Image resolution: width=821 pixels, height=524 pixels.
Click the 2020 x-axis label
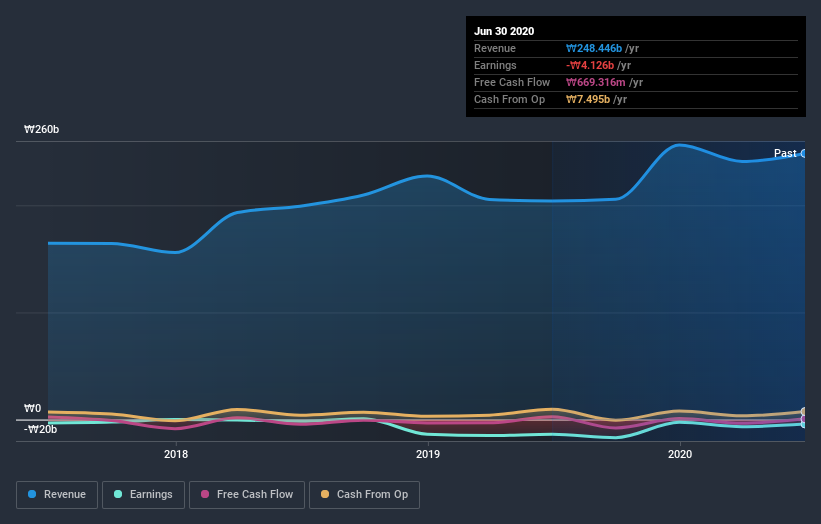tap(680, 454)
